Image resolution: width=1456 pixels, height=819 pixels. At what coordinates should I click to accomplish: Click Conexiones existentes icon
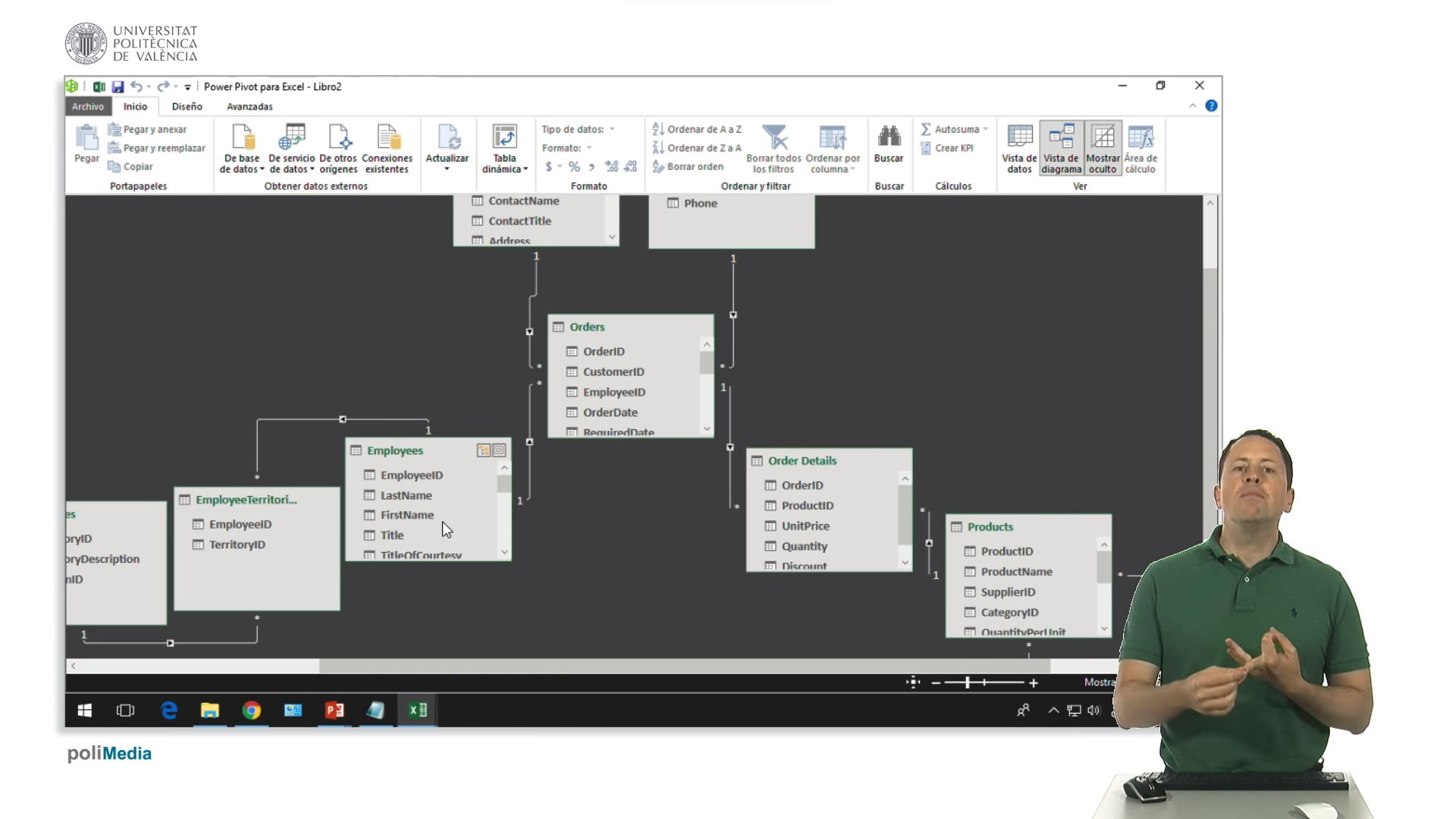click(x=388, y=138)
